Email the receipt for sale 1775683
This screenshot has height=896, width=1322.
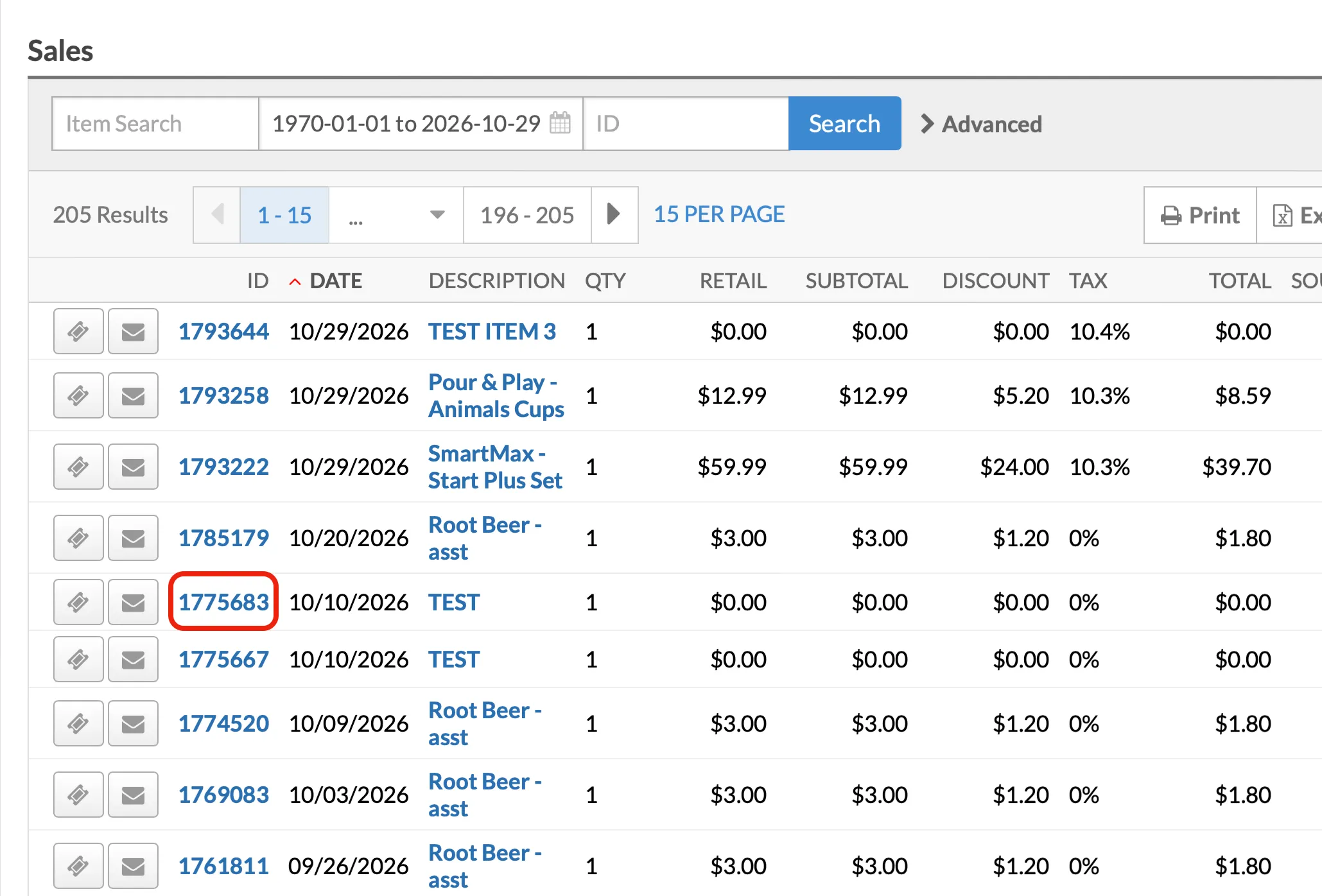point(133,602)
